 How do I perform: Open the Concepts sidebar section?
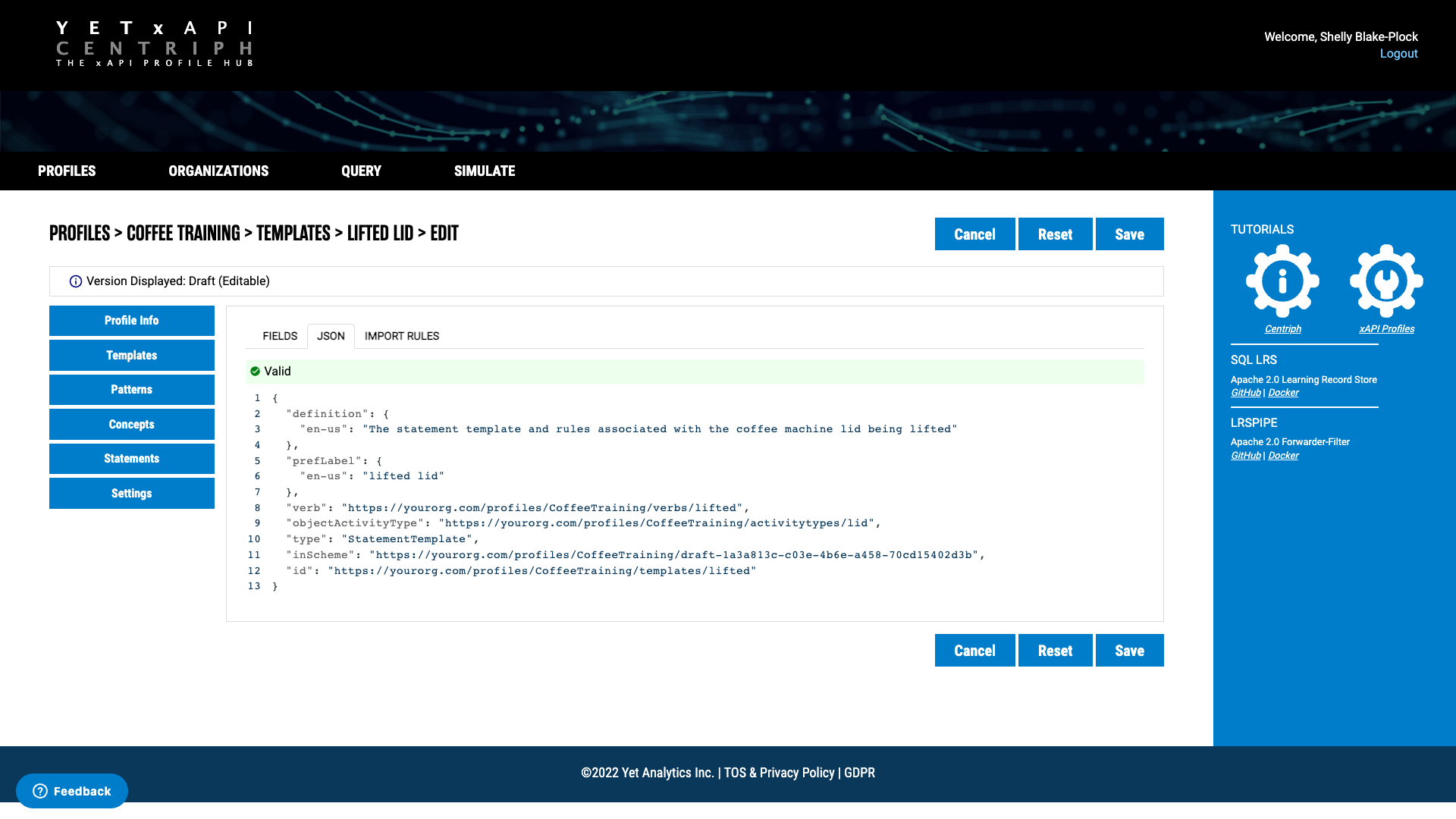[x=132, y=425]
